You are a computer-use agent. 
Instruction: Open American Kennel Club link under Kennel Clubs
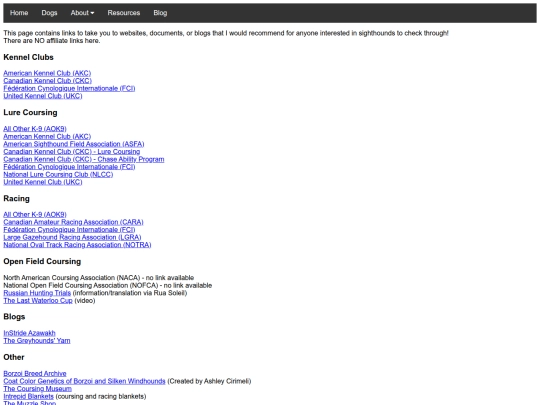[x=47, y=73]
